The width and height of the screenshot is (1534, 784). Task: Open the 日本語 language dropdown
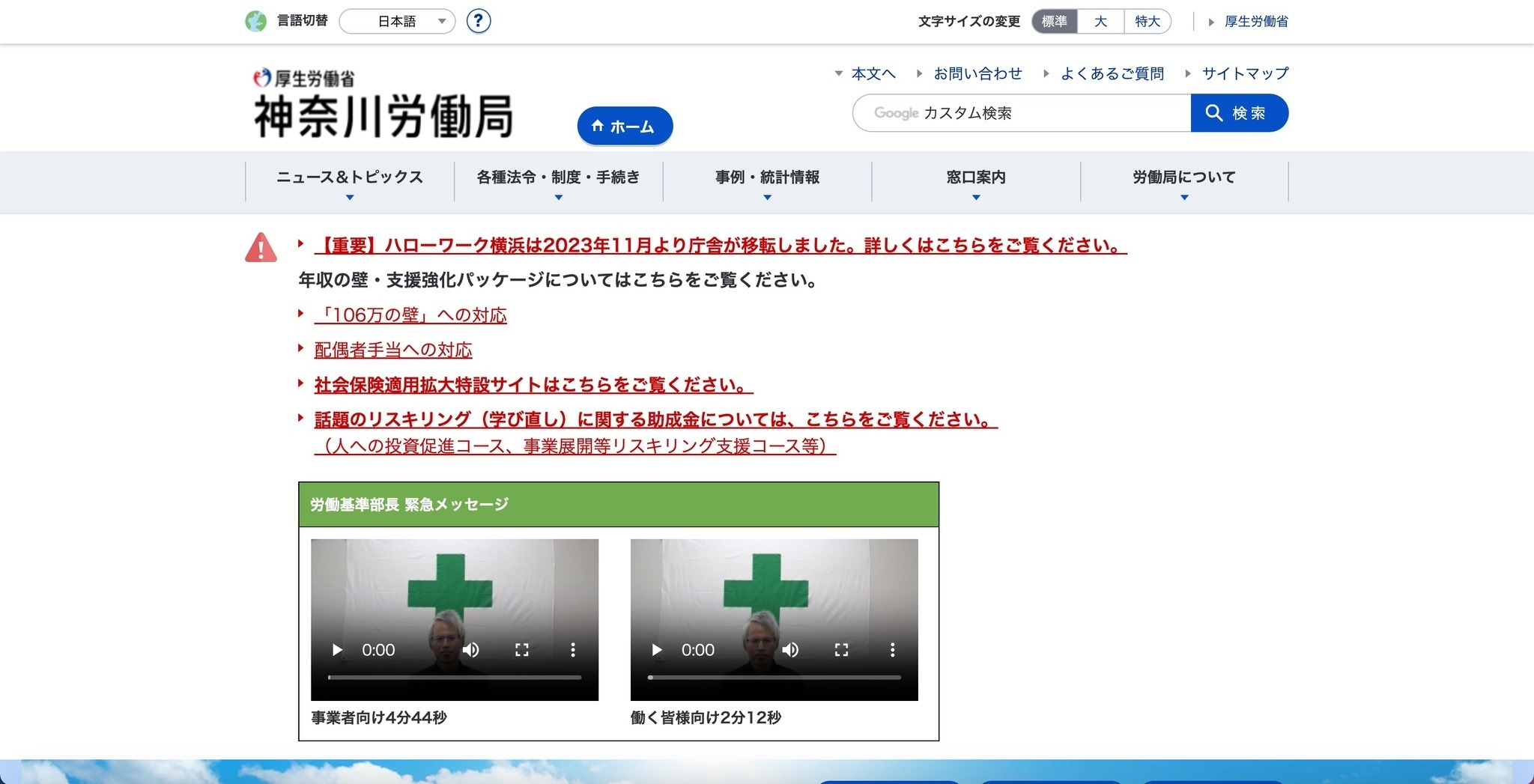click(397, 22)
